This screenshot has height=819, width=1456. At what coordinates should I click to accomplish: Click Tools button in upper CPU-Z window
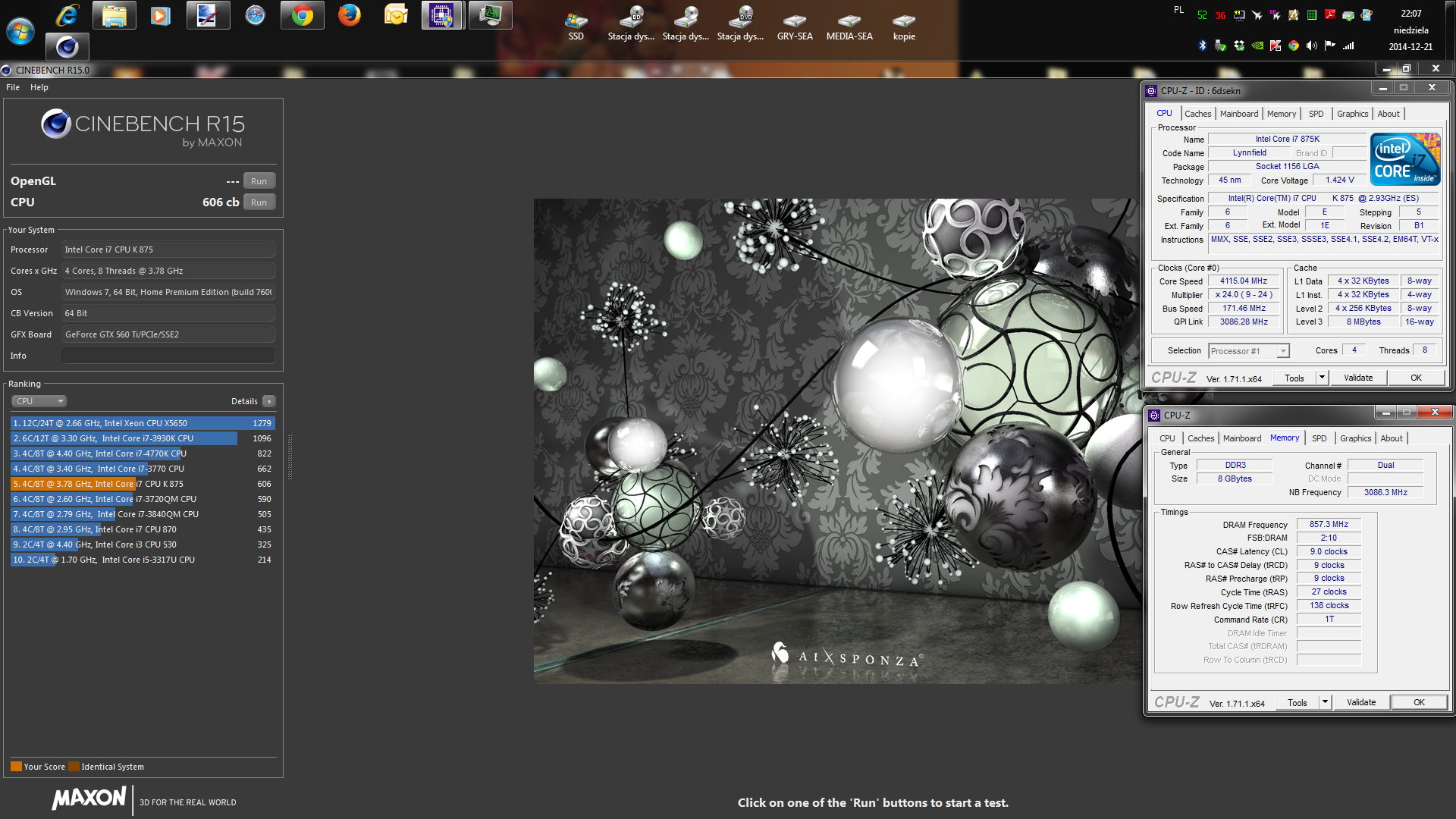pos(1294,378)
